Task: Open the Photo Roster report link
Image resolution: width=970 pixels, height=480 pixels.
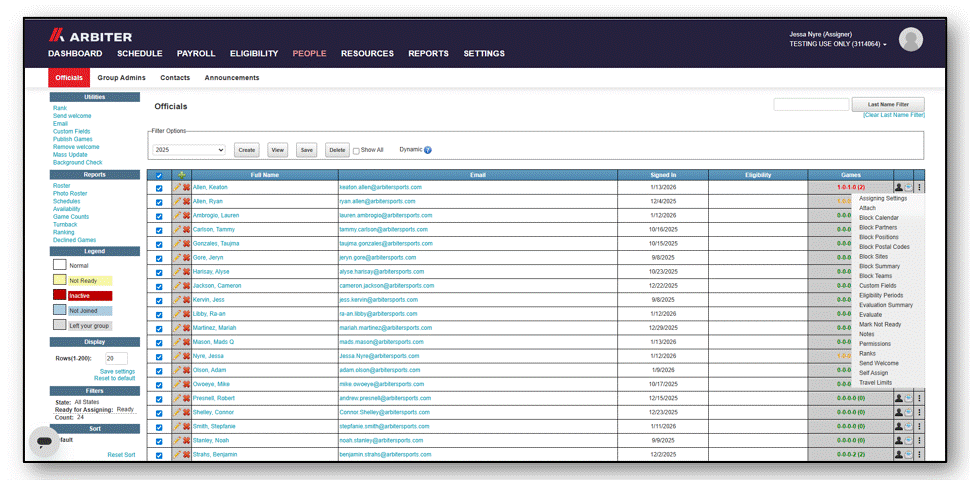Action: click(x=70, y=194)
